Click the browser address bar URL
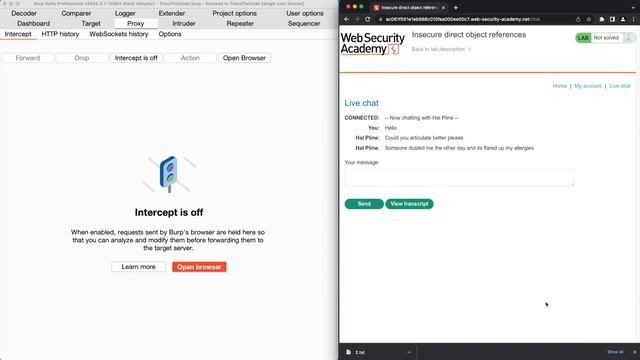Screen dimensions: 640x360 click(463, 19)
